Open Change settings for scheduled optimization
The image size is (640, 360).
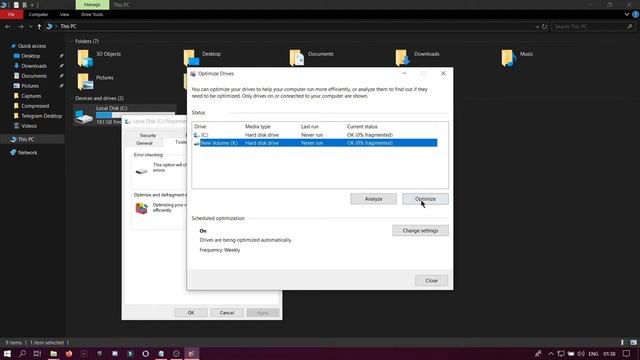420,231
